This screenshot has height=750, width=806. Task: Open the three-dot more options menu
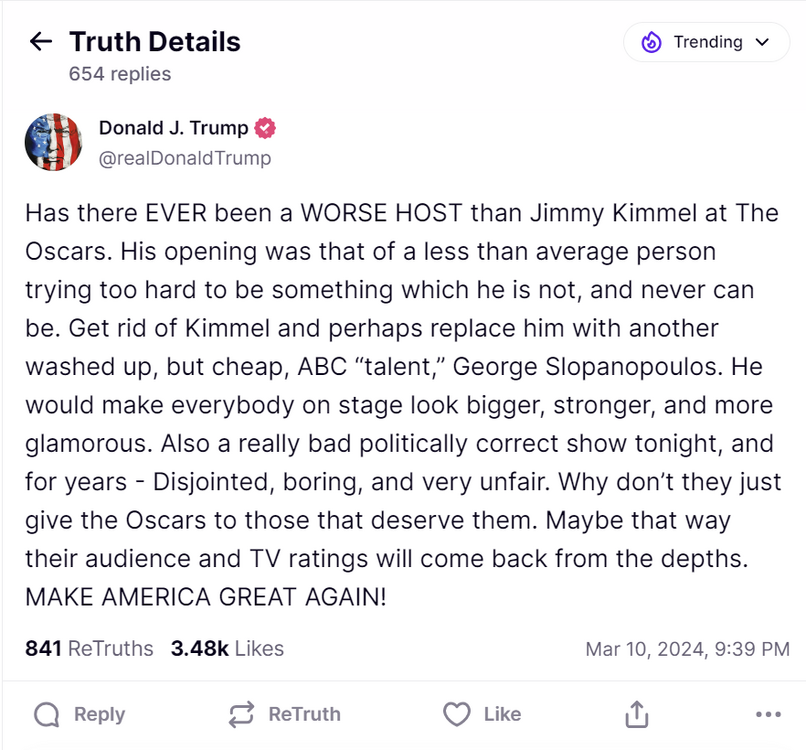tap(768, 714)
